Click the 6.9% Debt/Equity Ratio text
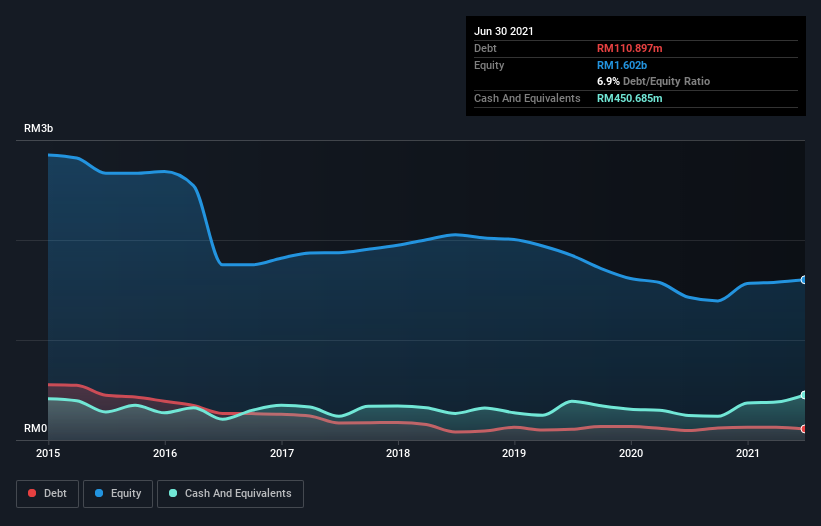Screen dimensions: 821x526 [x=653, y=82]
